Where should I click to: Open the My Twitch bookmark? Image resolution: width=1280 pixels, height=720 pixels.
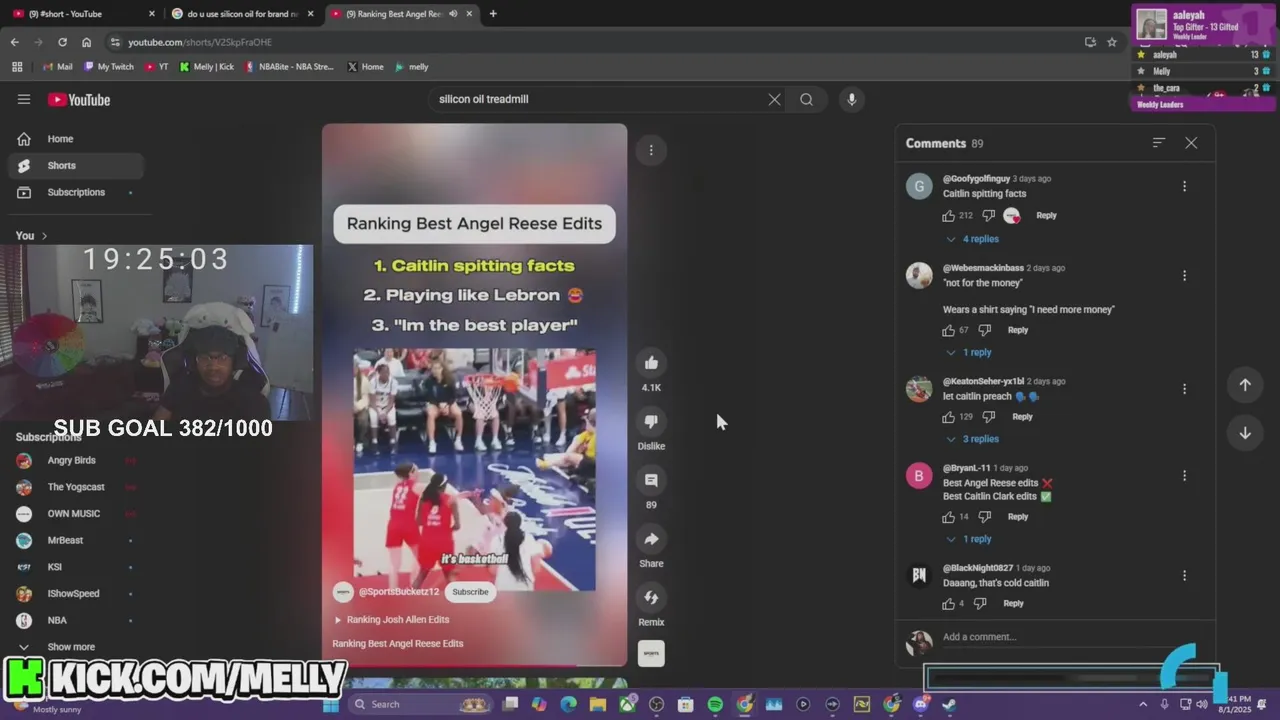(x=109, y=67)
